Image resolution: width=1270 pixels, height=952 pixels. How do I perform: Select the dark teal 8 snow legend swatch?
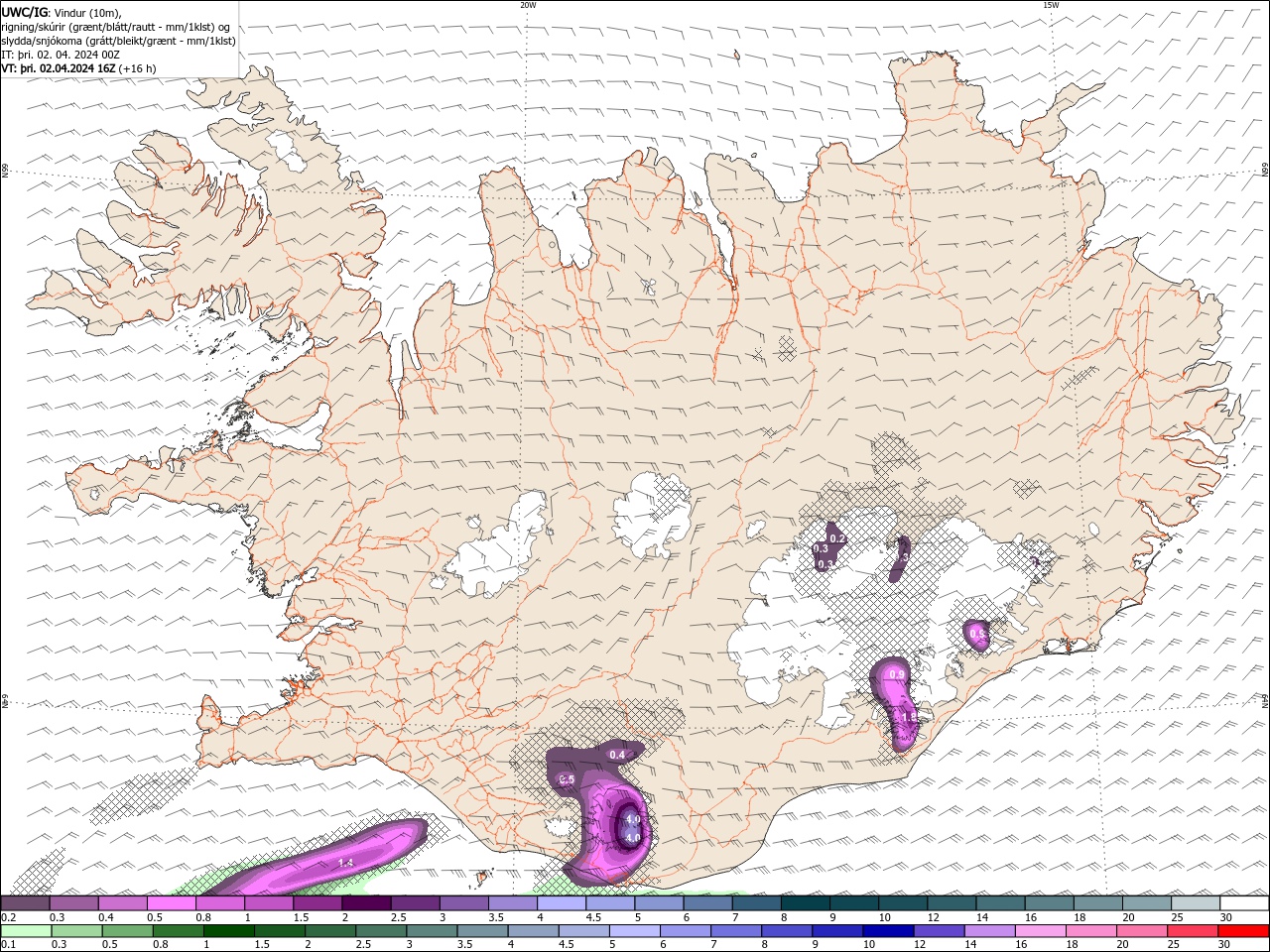click(x=805, y=903)
